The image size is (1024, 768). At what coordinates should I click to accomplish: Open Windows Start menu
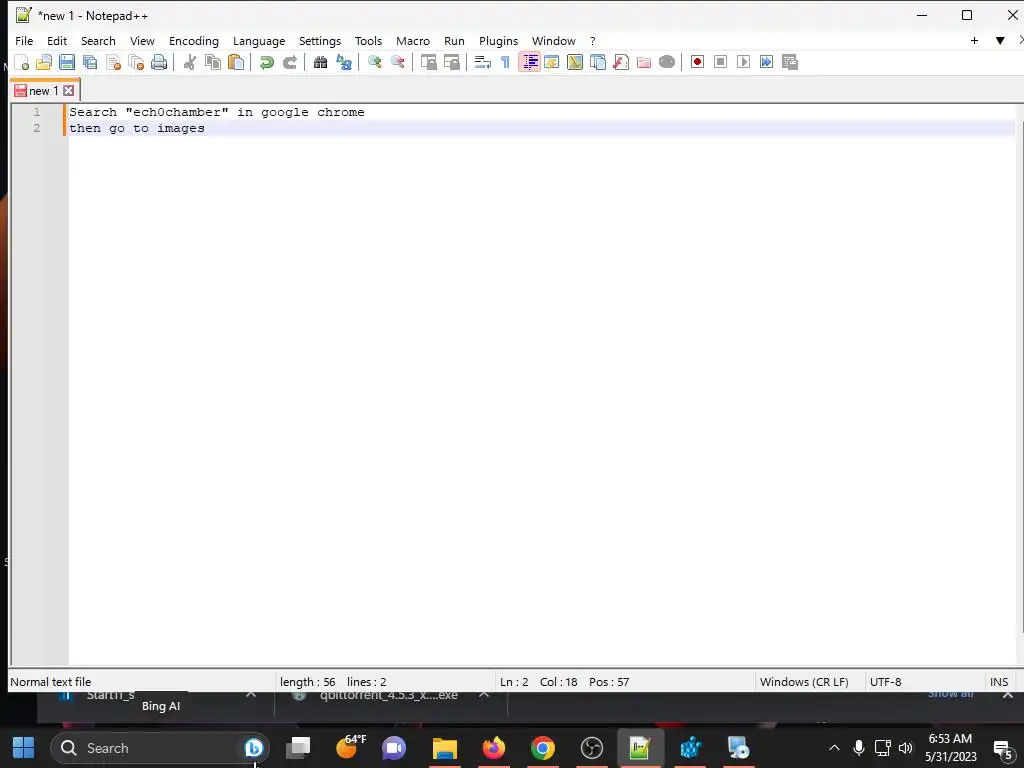[24, 748]
